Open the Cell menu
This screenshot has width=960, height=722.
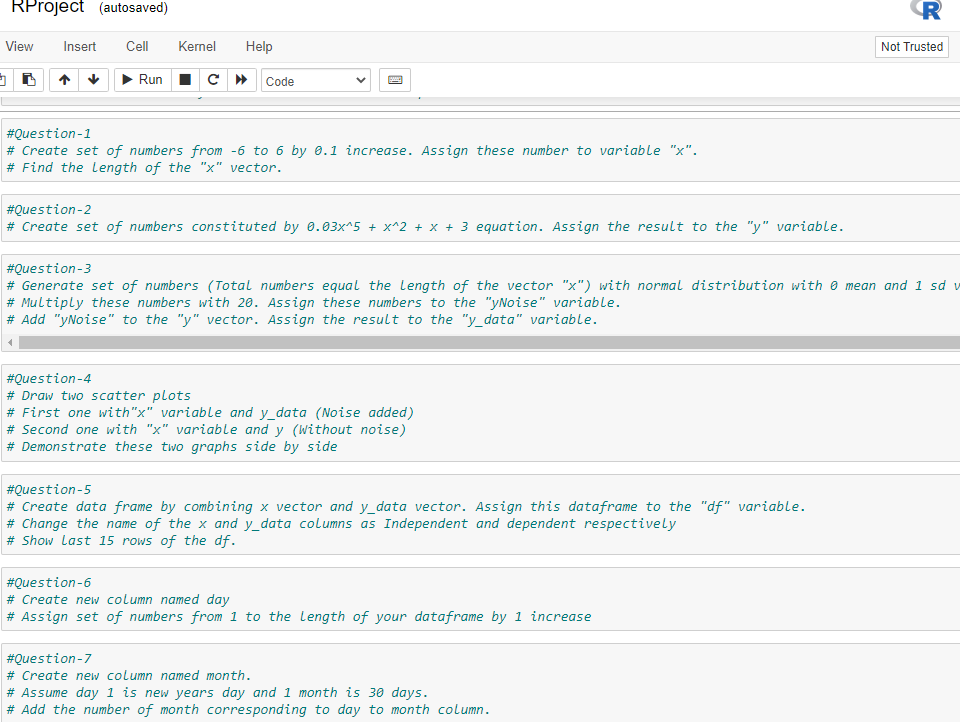pos(136,46)
